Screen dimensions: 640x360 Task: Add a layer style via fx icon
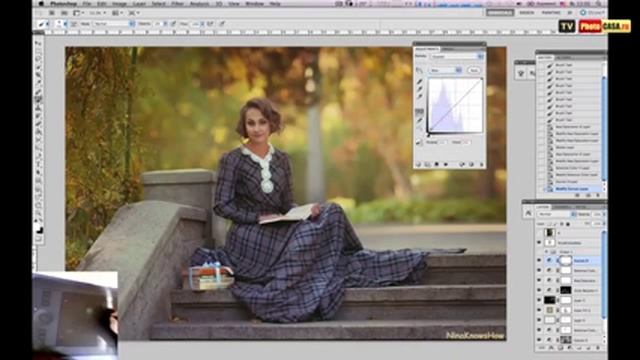tap(551, 348)
